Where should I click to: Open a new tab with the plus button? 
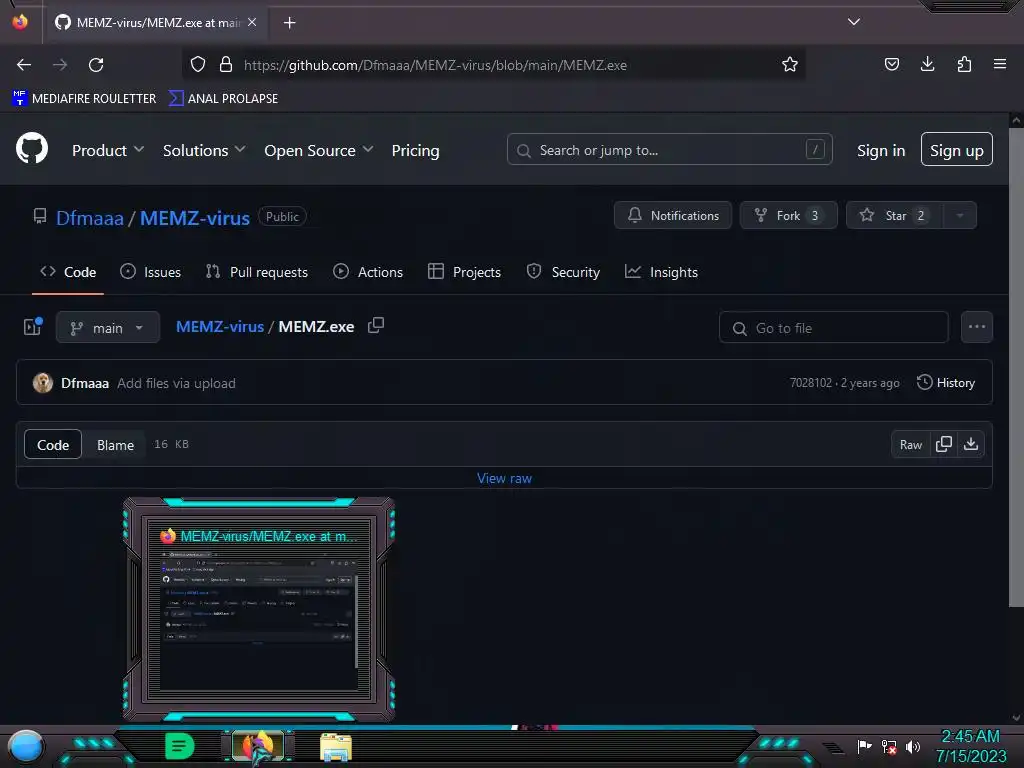pyautogui.click(x=289, y=23)
